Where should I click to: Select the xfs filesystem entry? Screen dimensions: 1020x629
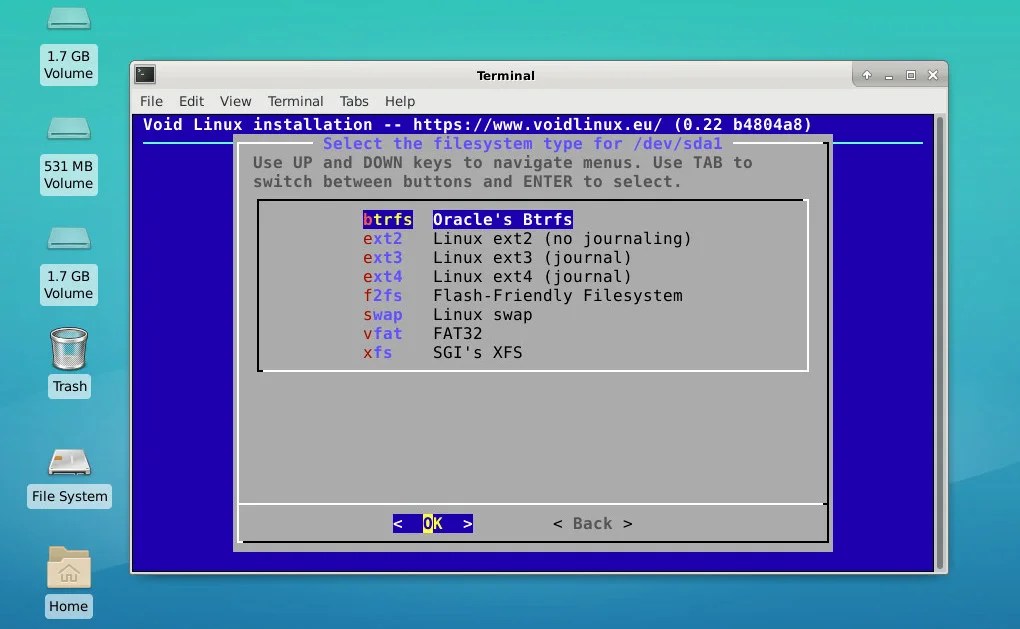[x=377, y=352]
